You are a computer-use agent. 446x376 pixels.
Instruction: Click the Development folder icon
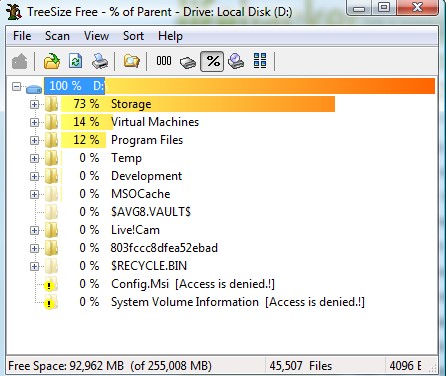tap(51, 176)
